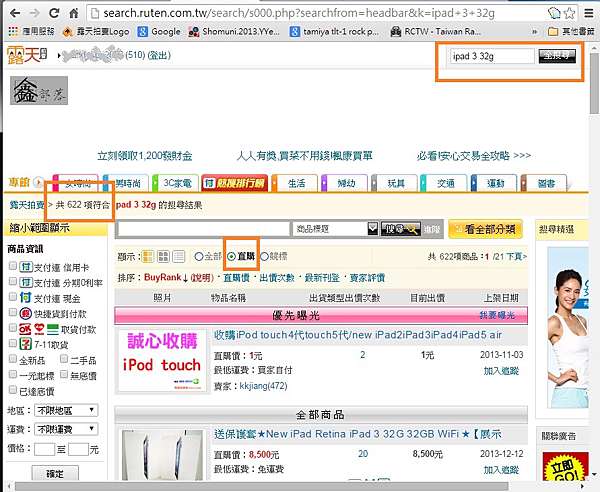The image size is (600, 492).
Task: Check the 全新品 checkbox
Action: point(13,359)
